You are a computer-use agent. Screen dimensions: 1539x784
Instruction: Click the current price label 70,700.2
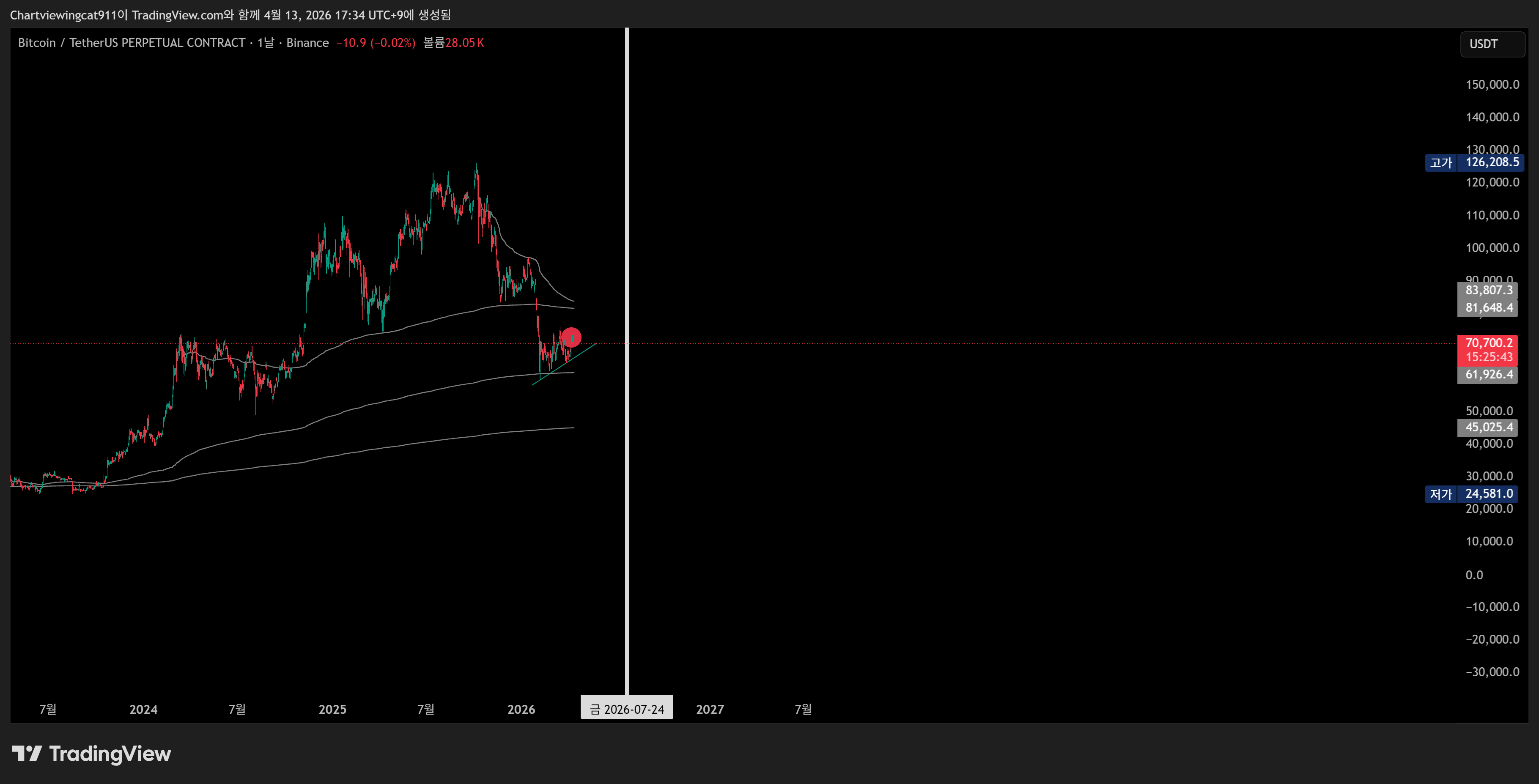[x=1488, y=343]
